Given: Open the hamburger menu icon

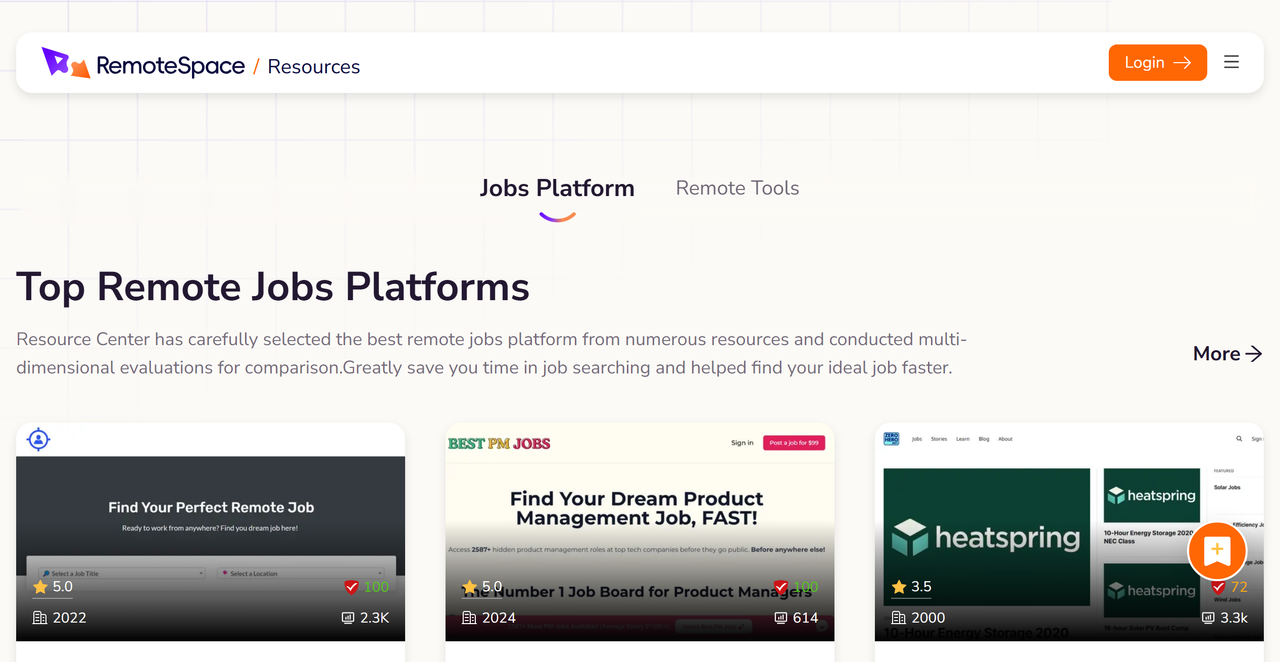Looking at the screenshot, I should pyautogui.click(x=1231, y=62).
